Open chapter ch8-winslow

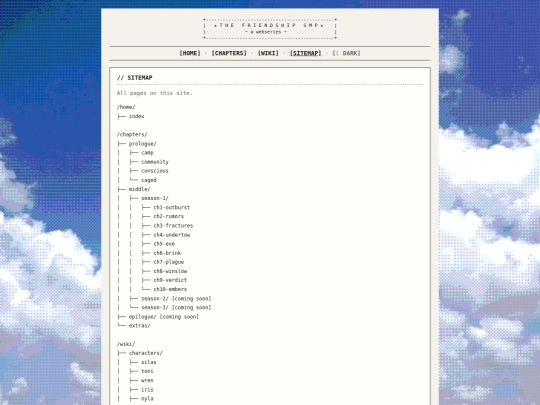pos(170,271)
